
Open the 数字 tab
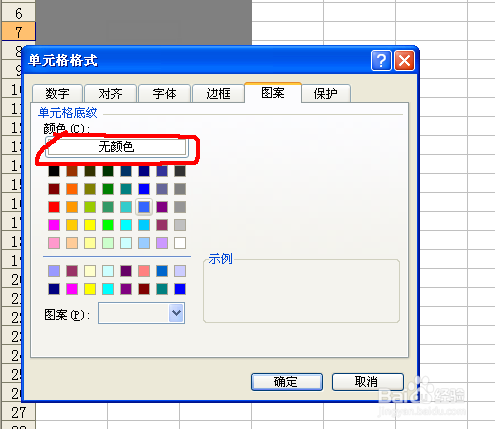click(57, 93)
